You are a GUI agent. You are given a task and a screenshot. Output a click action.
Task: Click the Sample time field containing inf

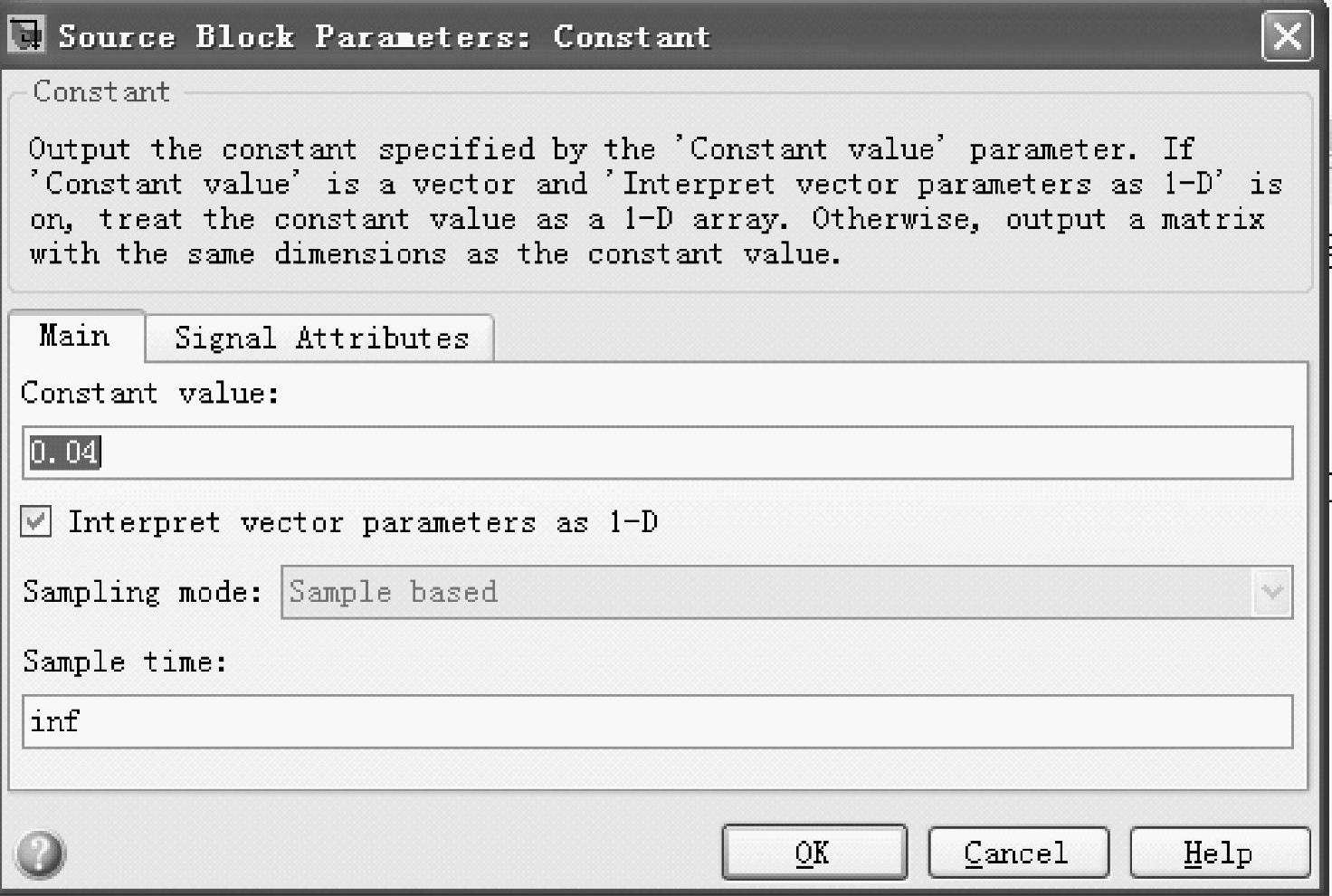click(657, 722)
